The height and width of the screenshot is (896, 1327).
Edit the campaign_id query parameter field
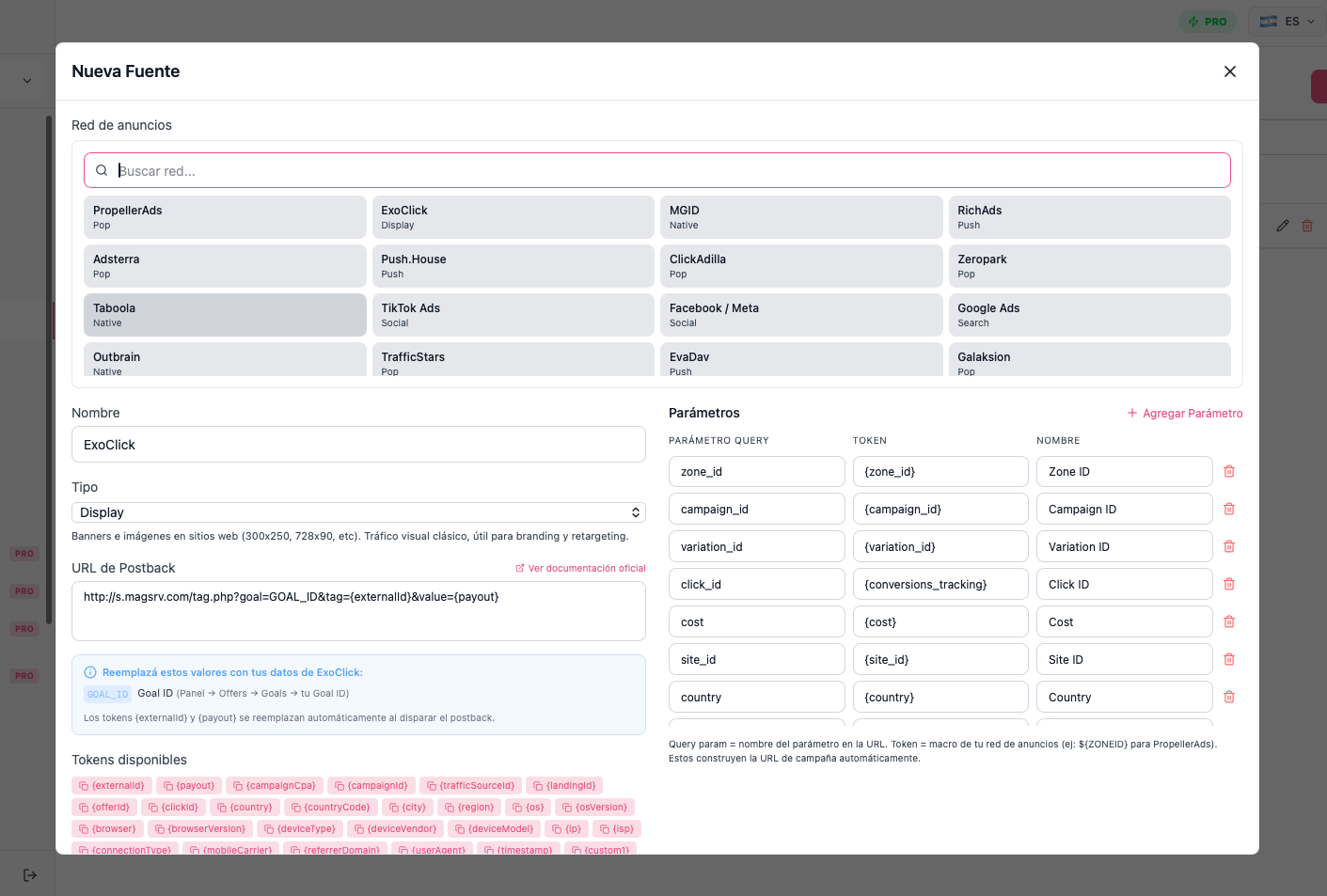coord(757,510)
